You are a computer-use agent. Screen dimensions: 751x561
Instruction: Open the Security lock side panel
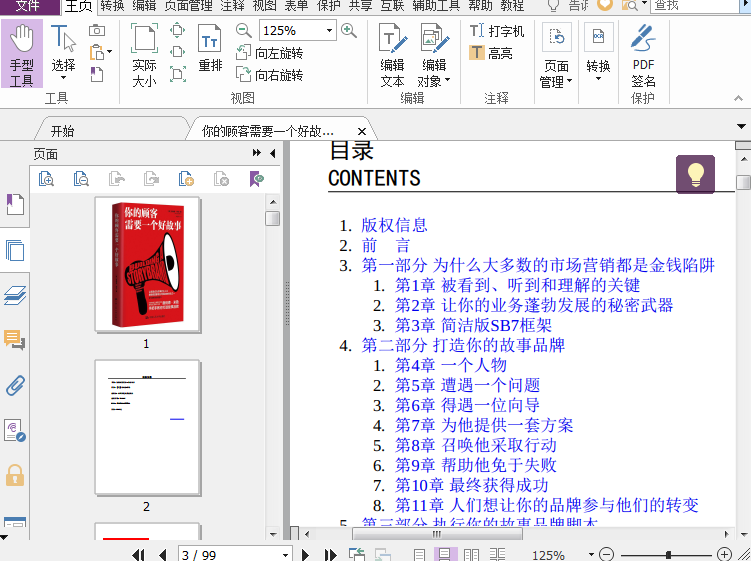coord(15,475)
